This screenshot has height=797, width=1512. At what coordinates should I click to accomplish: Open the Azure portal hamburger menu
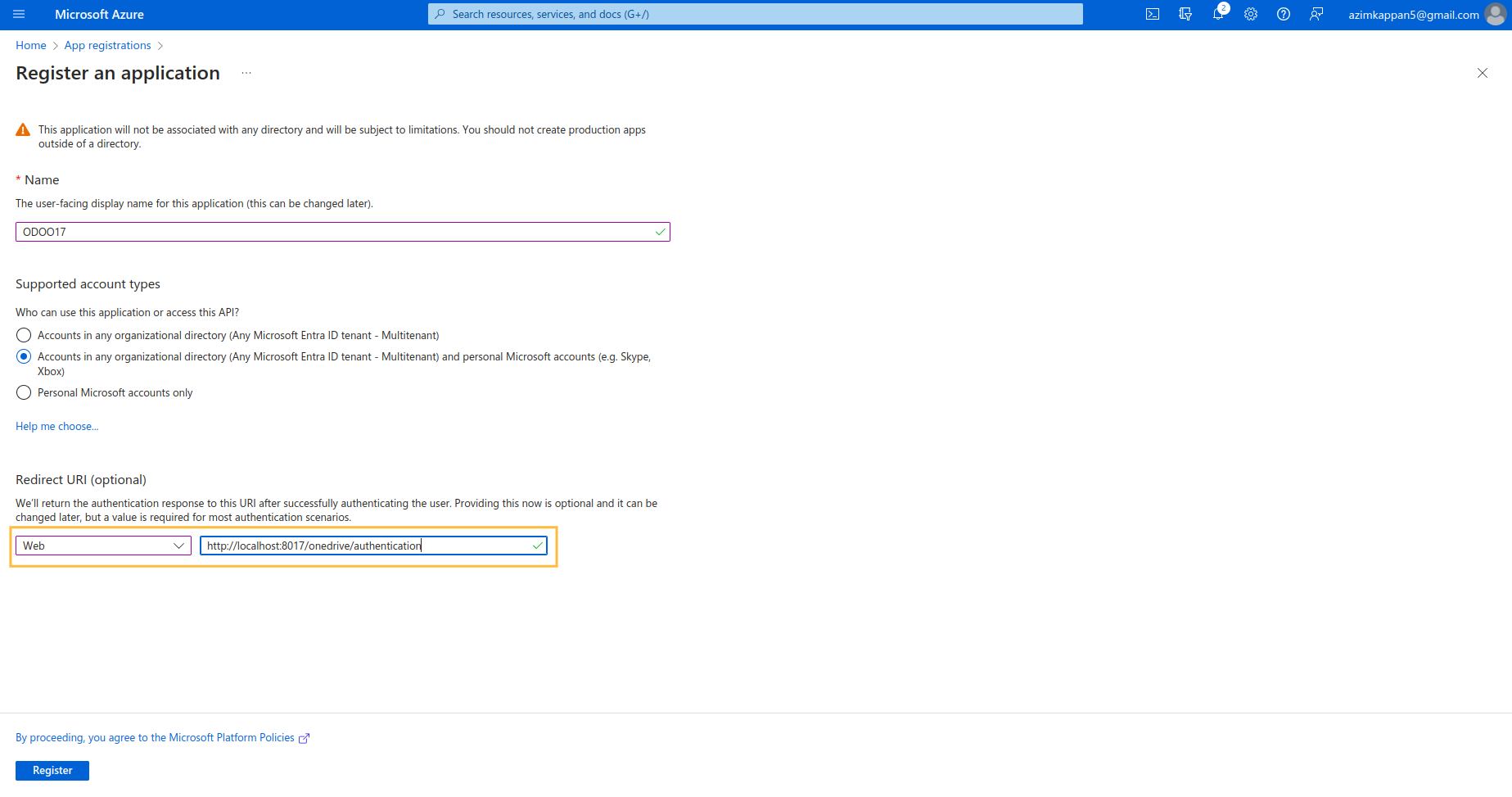19,14
